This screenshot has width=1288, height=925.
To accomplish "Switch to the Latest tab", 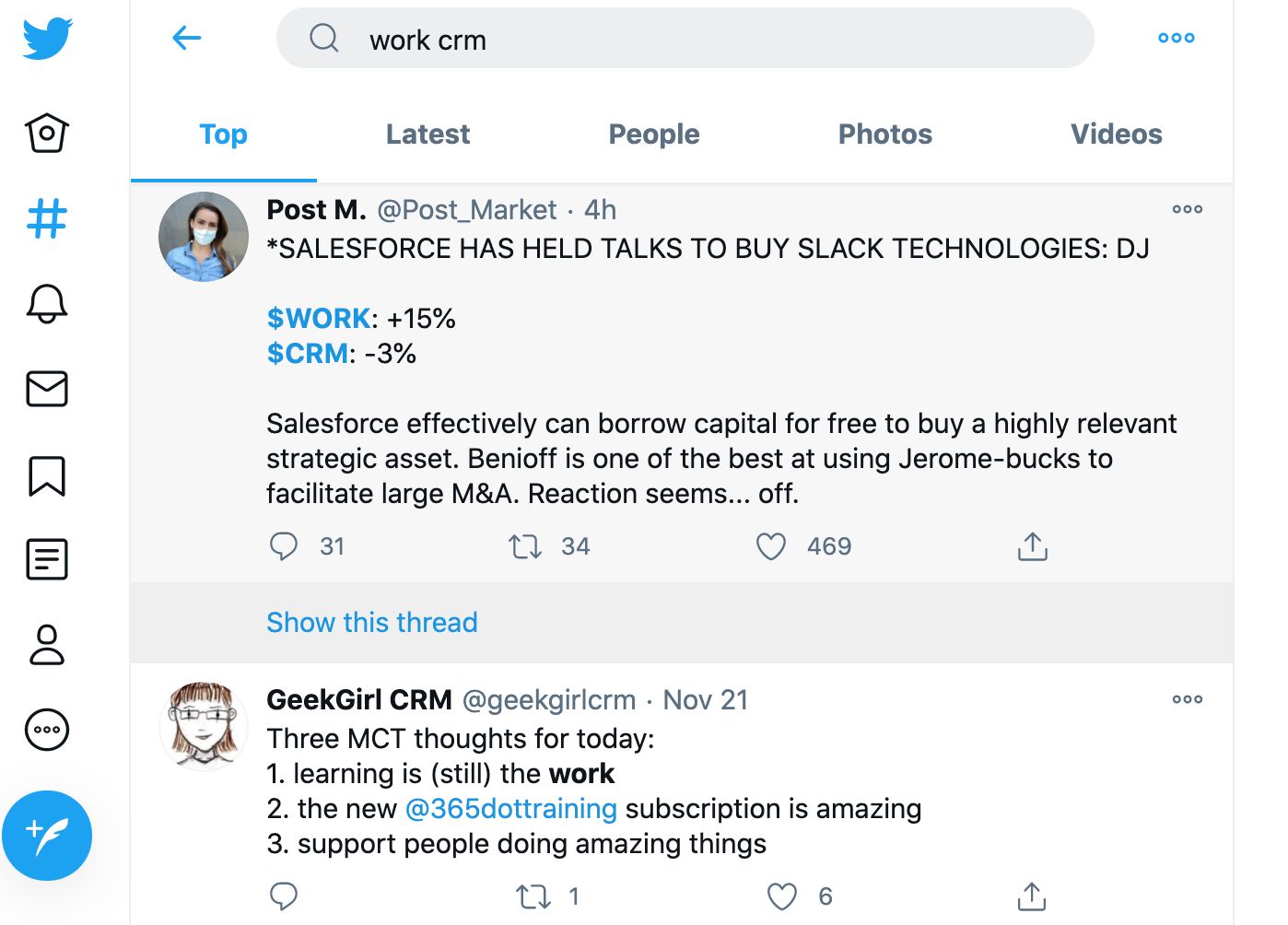I will coord(427,135).
